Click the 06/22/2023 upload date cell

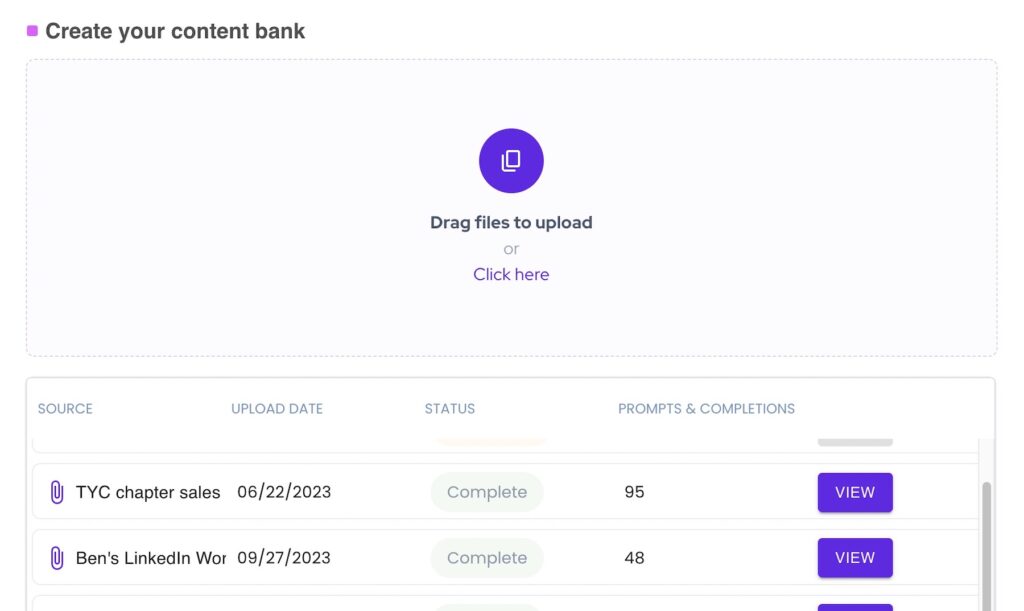pos(284,492)
